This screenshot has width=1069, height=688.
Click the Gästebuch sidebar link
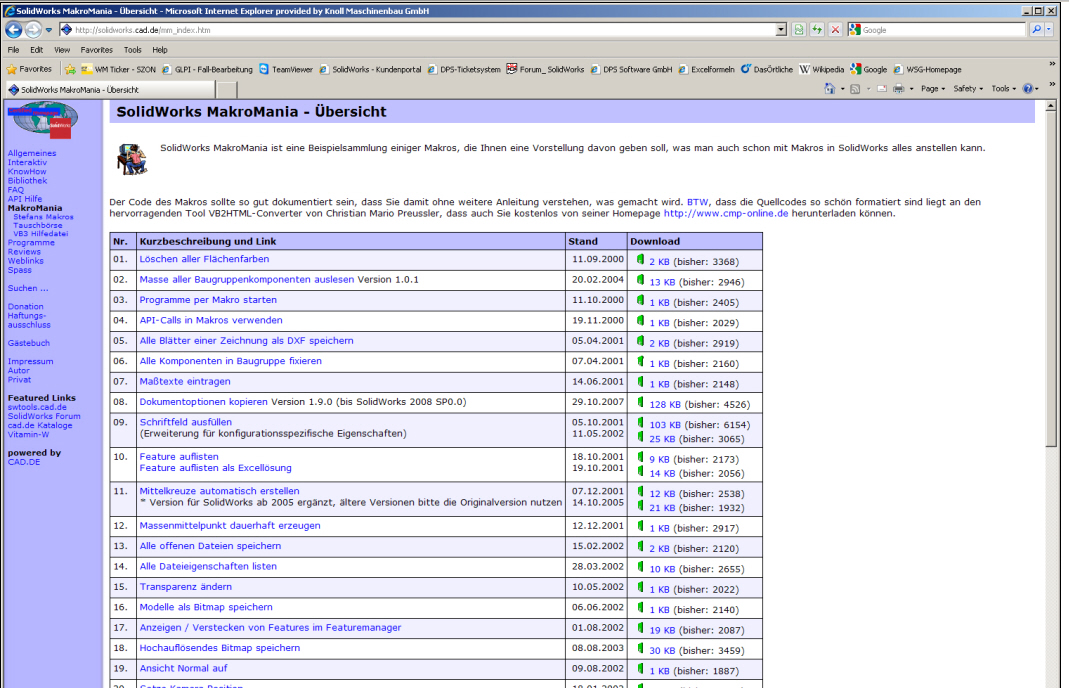29,343
